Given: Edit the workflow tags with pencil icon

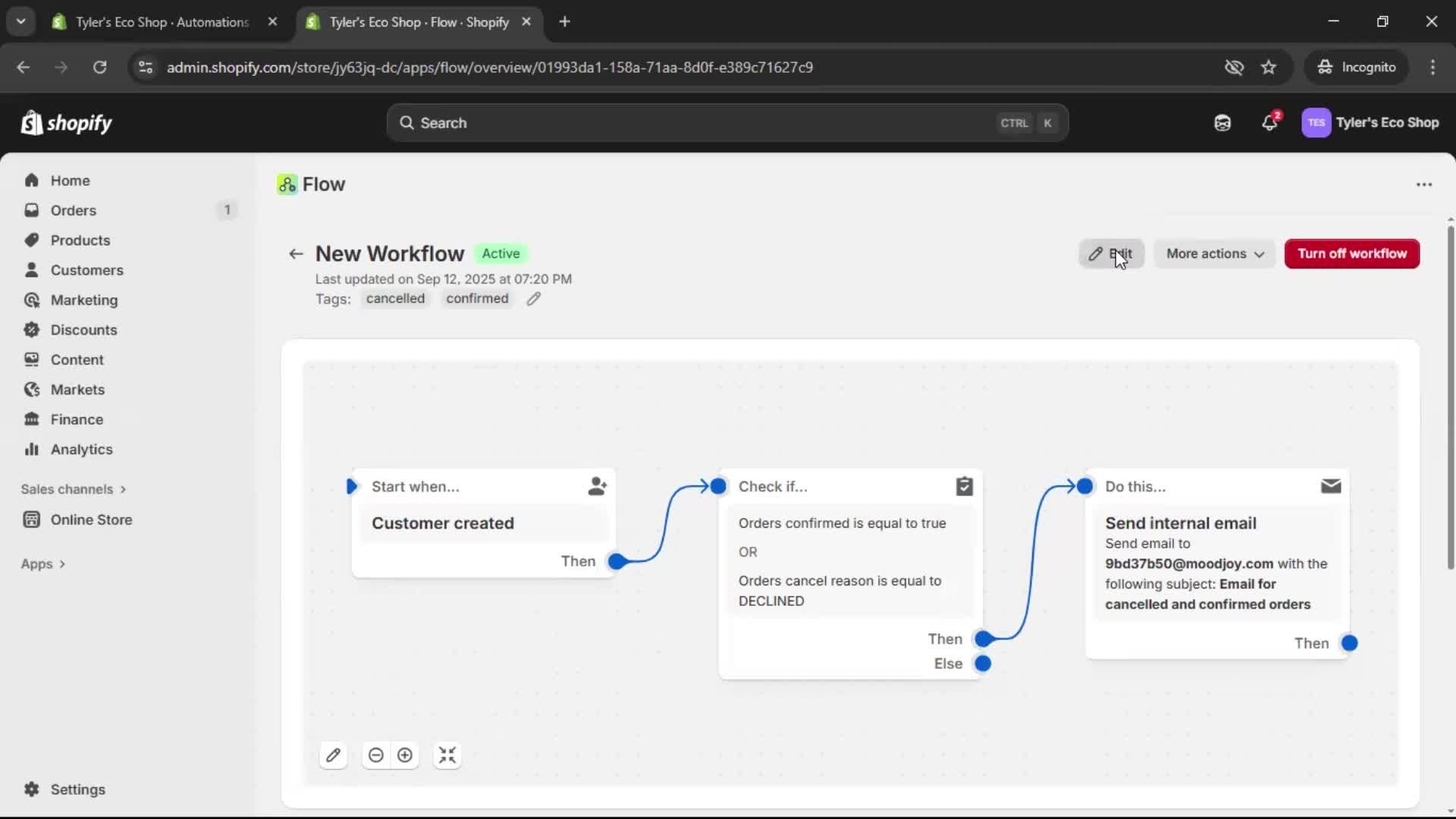Looking at the screenshot, I should (533, 299).
